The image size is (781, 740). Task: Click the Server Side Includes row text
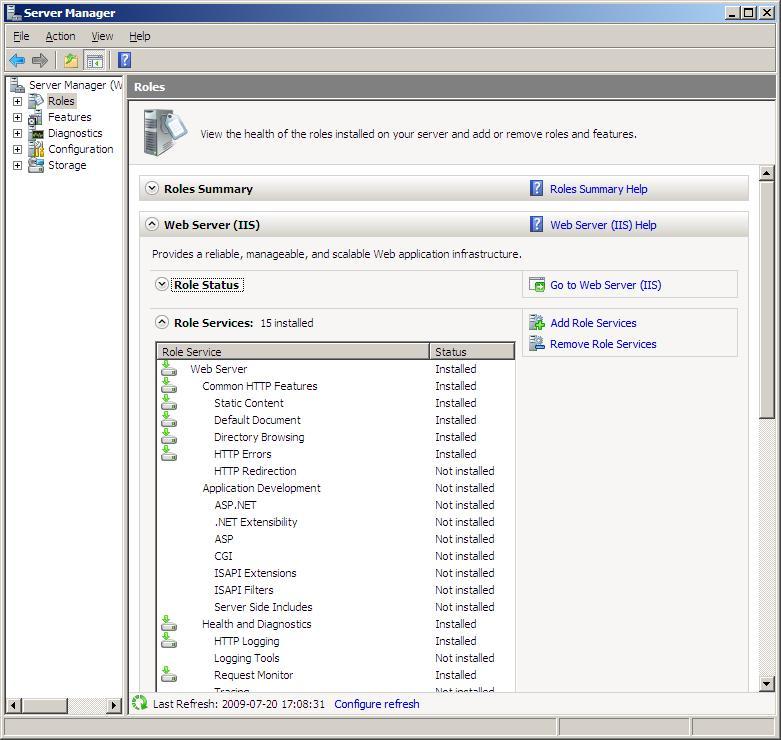tap(263, 607)
